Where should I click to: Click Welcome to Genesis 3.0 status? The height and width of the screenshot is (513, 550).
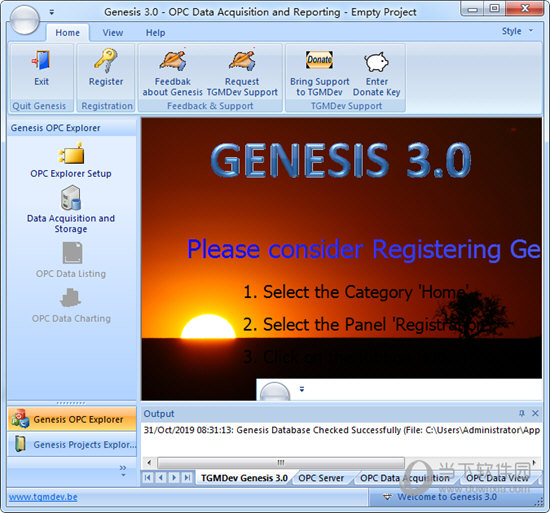[447, 497]
